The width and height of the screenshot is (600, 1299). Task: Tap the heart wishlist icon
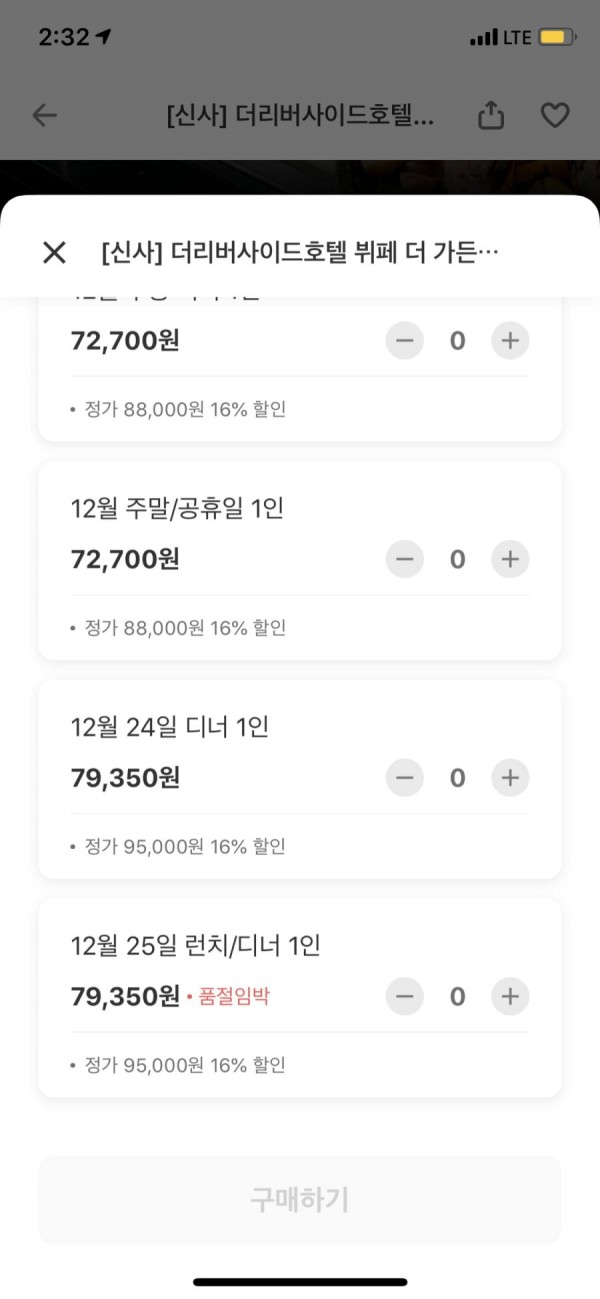pos(555,116)
